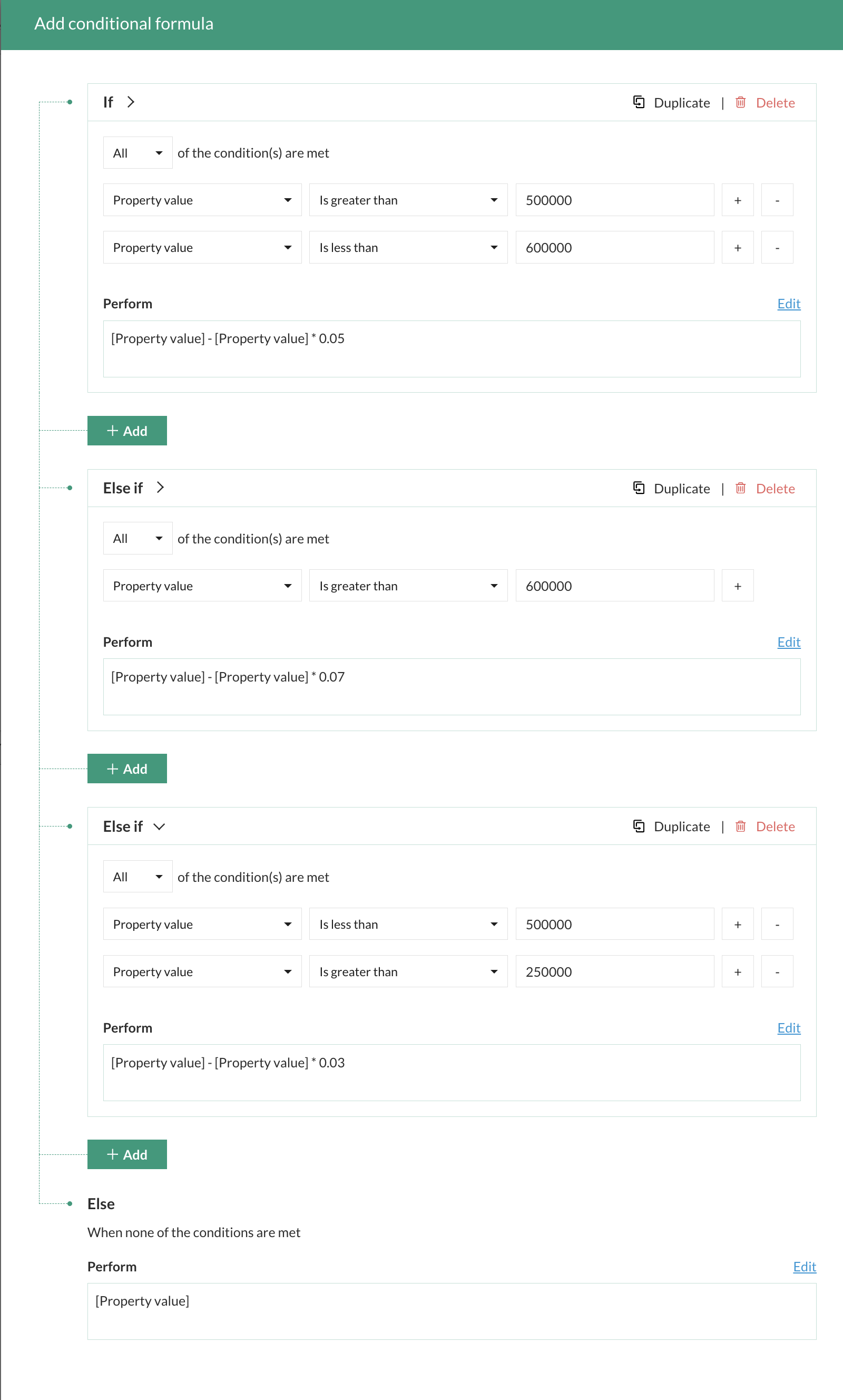Open the Property value dropdown of the 250000 condition
The width and height of the screenshot is (843, 1400).
(202, 971)
